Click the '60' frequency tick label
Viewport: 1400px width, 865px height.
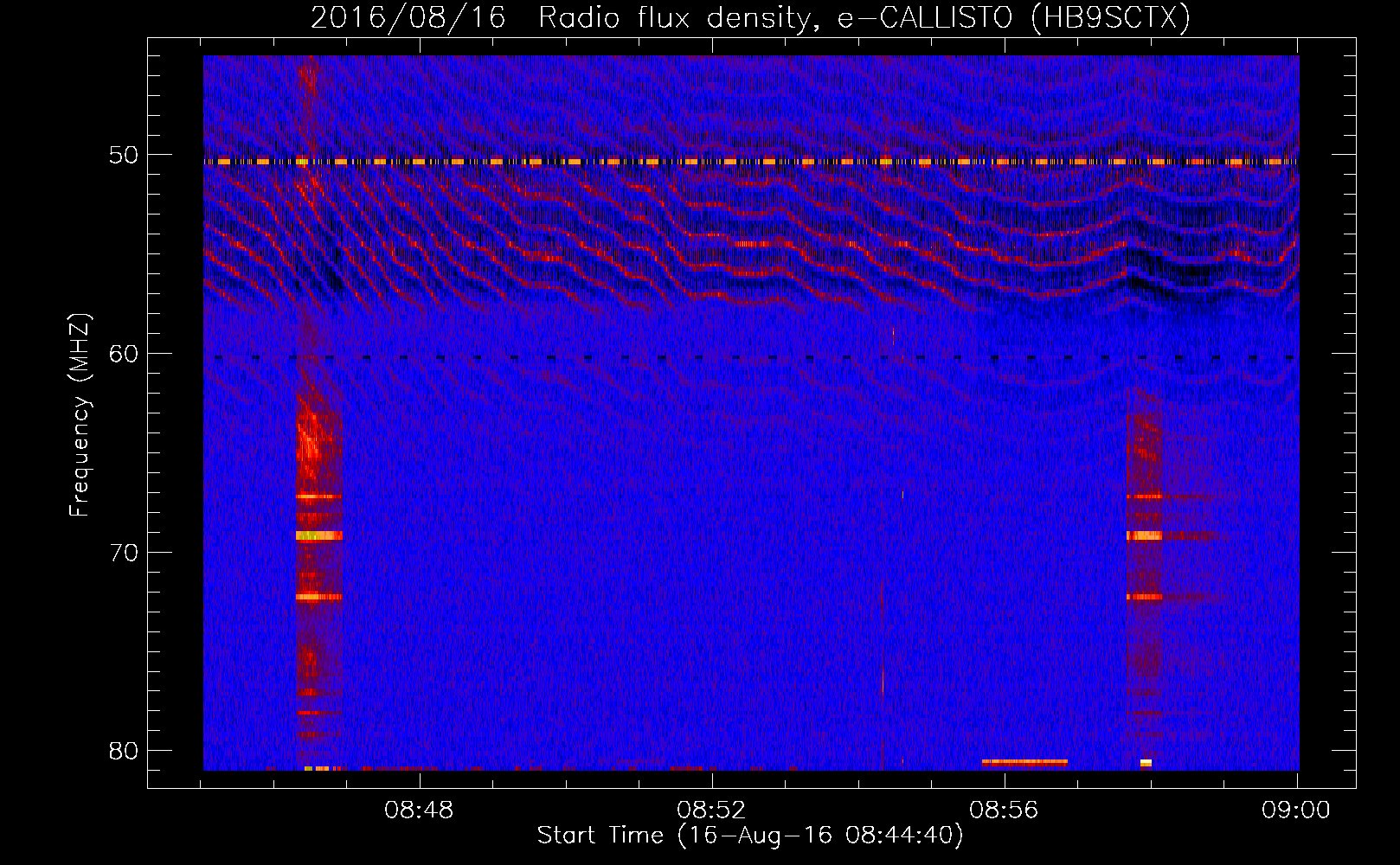tap(124, 354)
